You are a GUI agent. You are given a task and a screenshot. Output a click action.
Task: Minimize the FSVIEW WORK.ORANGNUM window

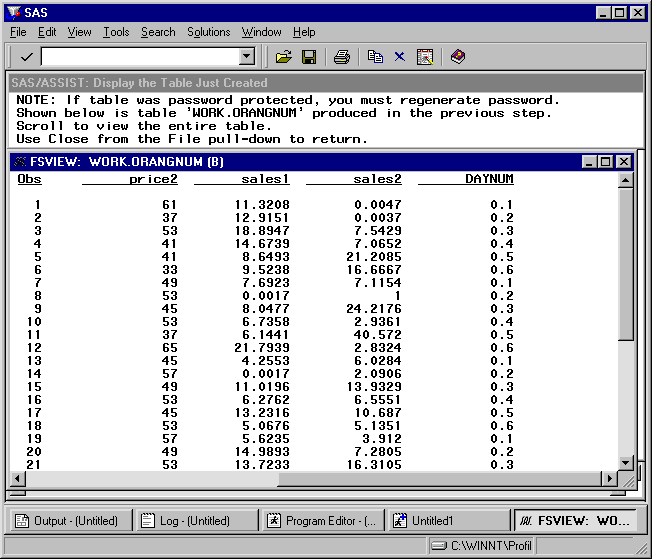588,162
